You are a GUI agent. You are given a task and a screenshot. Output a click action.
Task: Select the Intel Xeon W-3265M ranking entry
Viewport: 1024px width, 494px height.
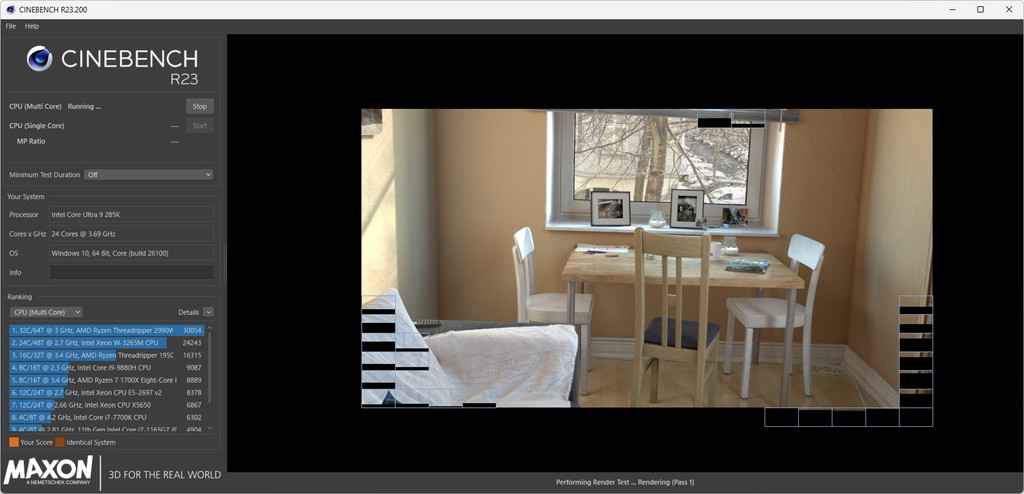point(106,343)
